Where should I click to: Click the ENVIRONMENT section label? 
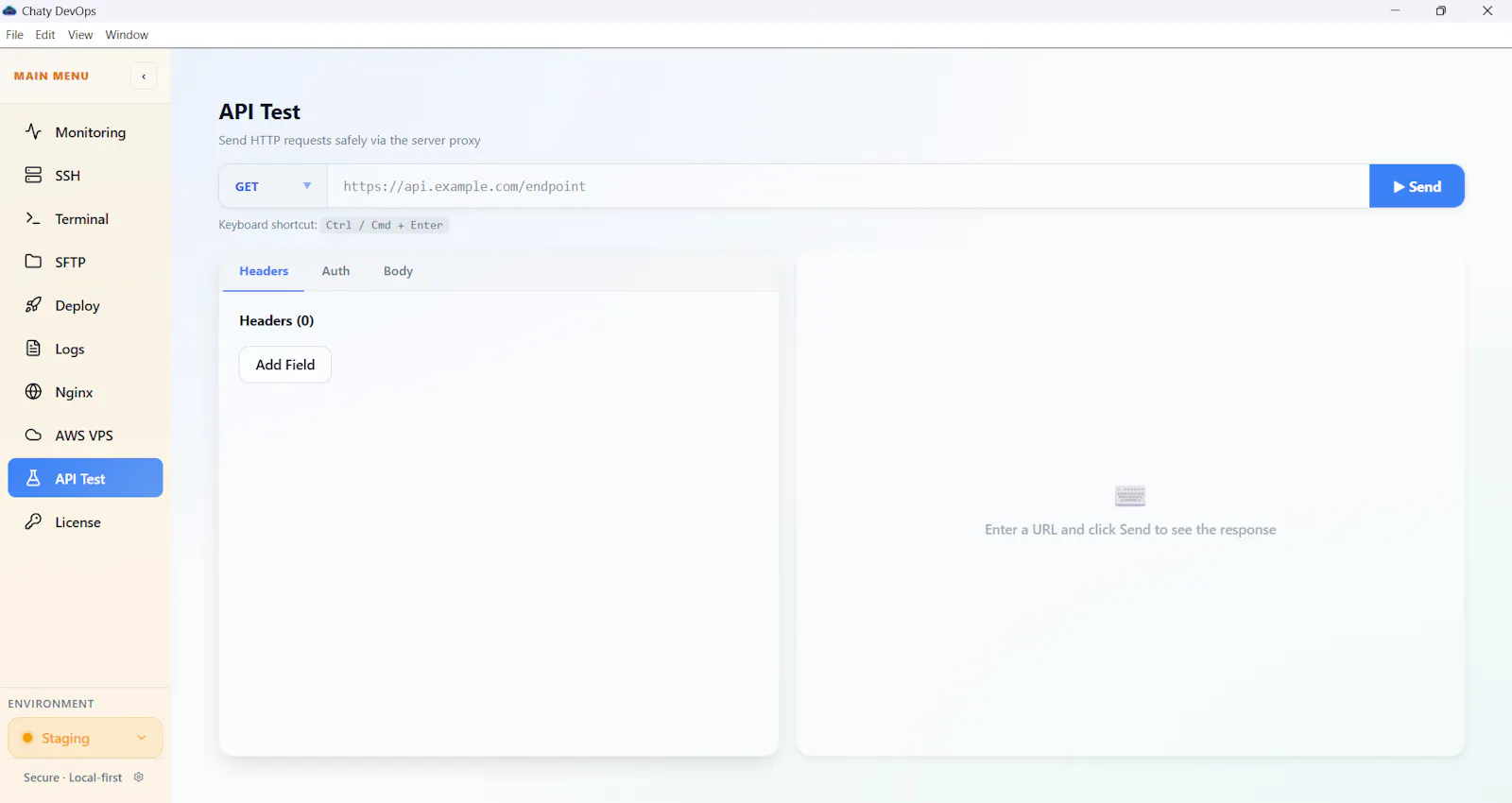coord(51,704)
